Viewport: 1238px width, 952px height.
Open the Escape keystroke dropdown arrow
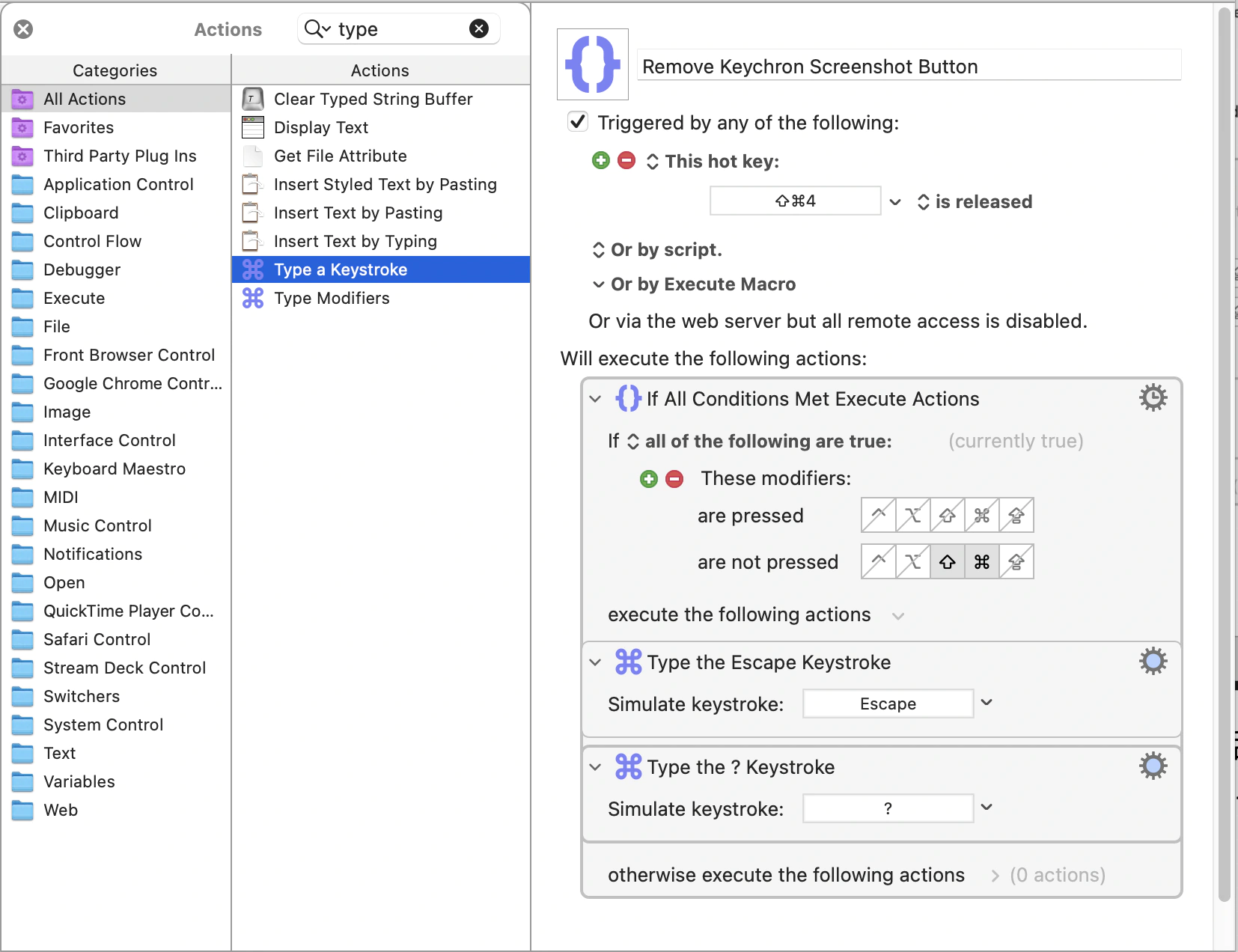987,703
